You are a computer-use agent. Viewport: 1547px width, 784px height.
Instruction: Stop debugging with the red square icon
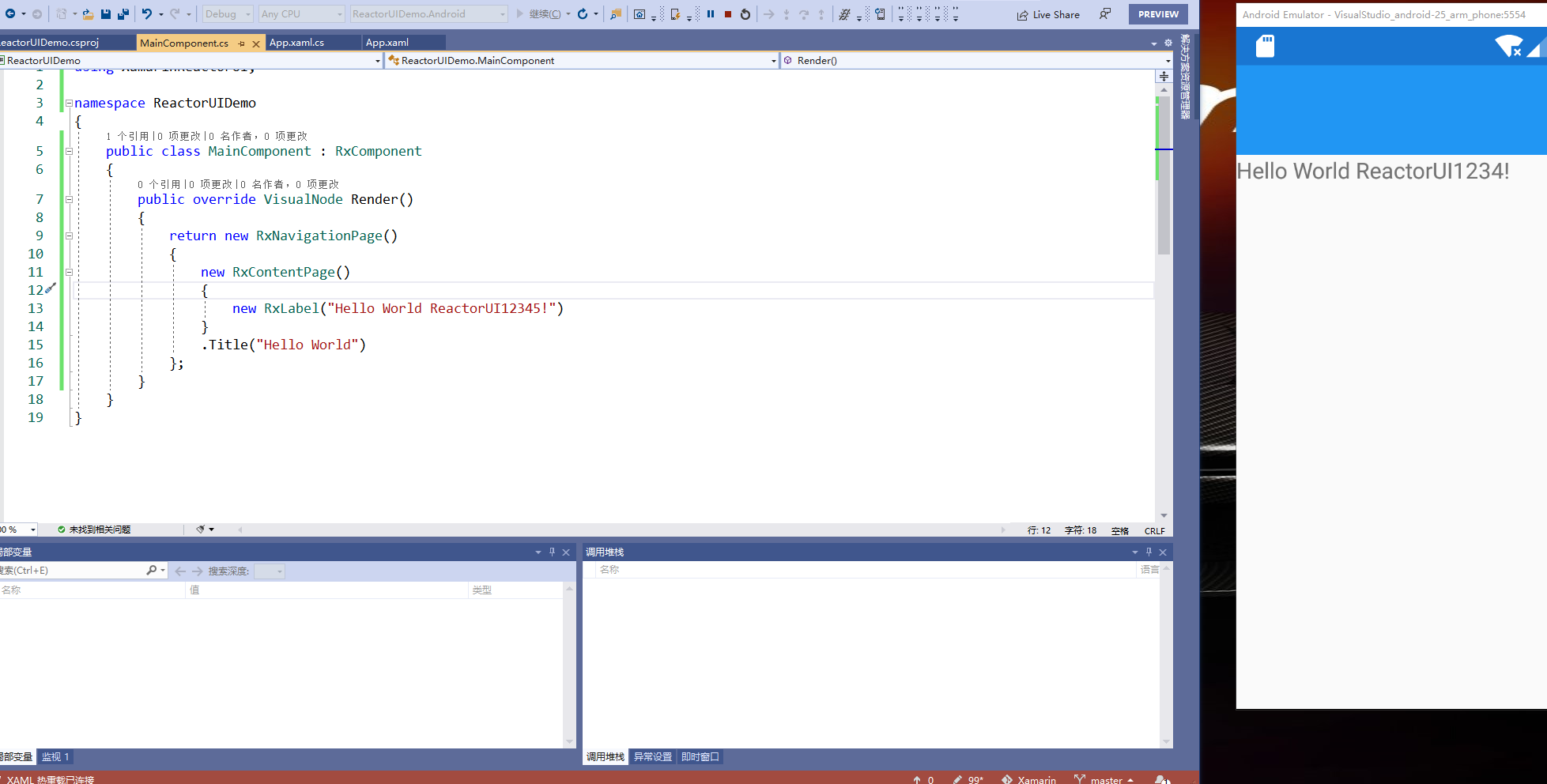pos(727,13)
